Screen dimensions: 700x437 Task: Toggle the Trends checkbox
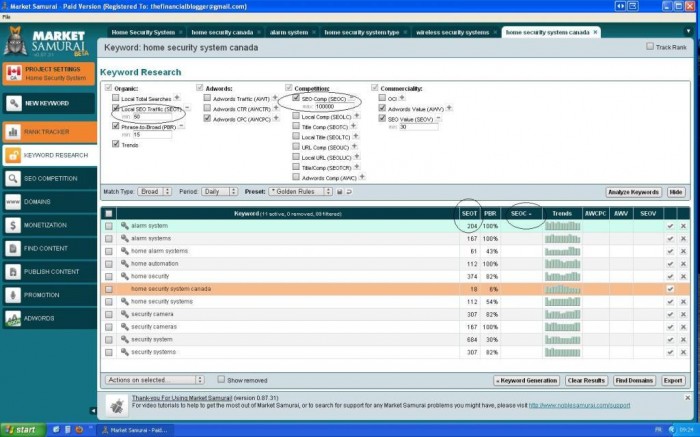point(116,144)
